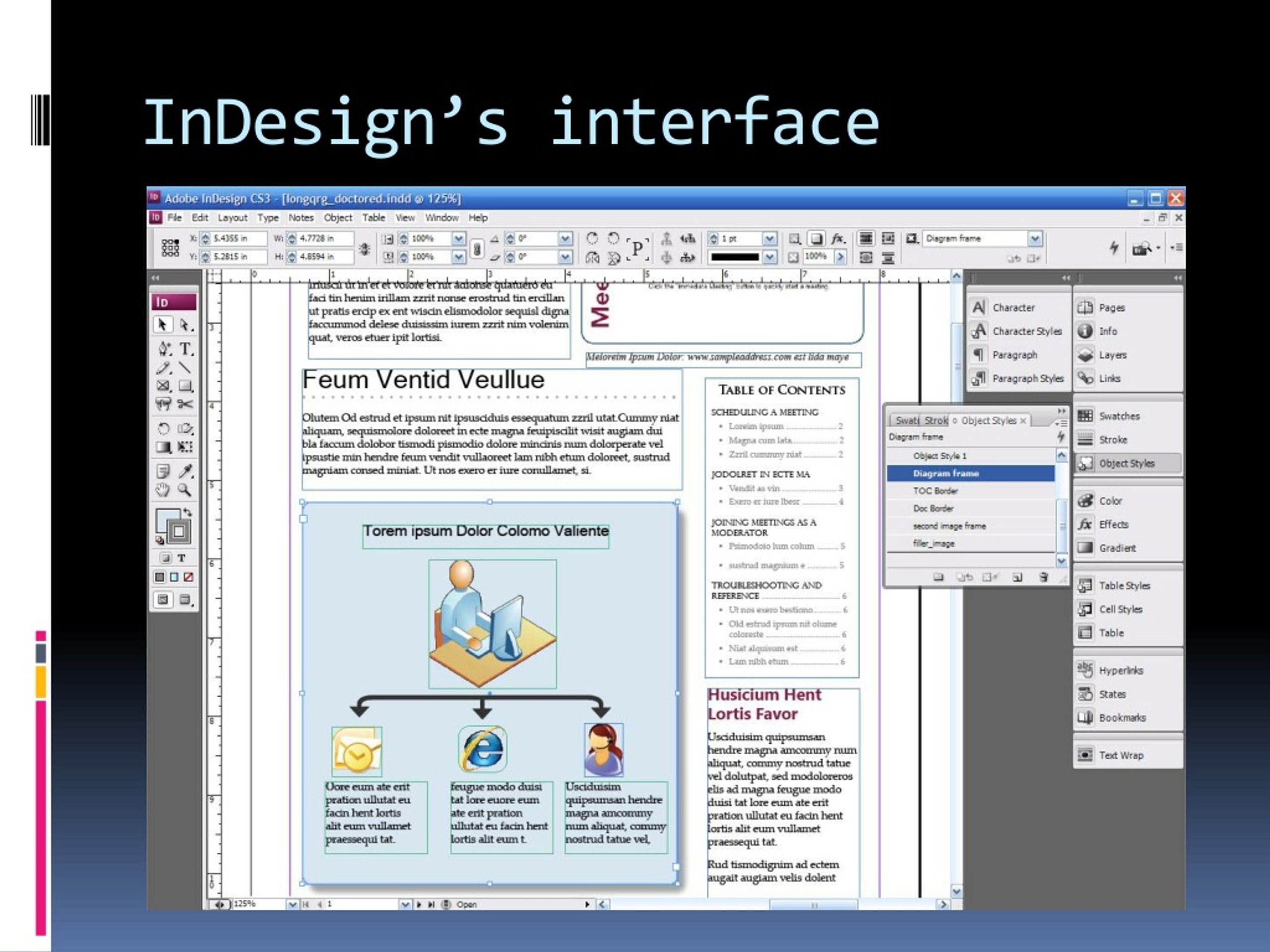1270x952 pixels.
Task: Open the Layers panel icon
Action: click(x=1085, y=355)
